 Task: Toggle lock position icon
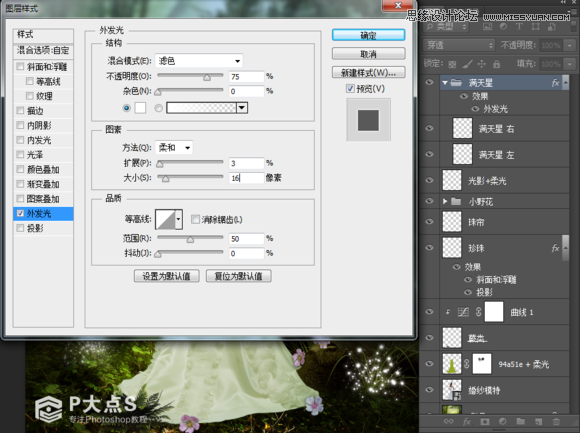coord(482,64)
